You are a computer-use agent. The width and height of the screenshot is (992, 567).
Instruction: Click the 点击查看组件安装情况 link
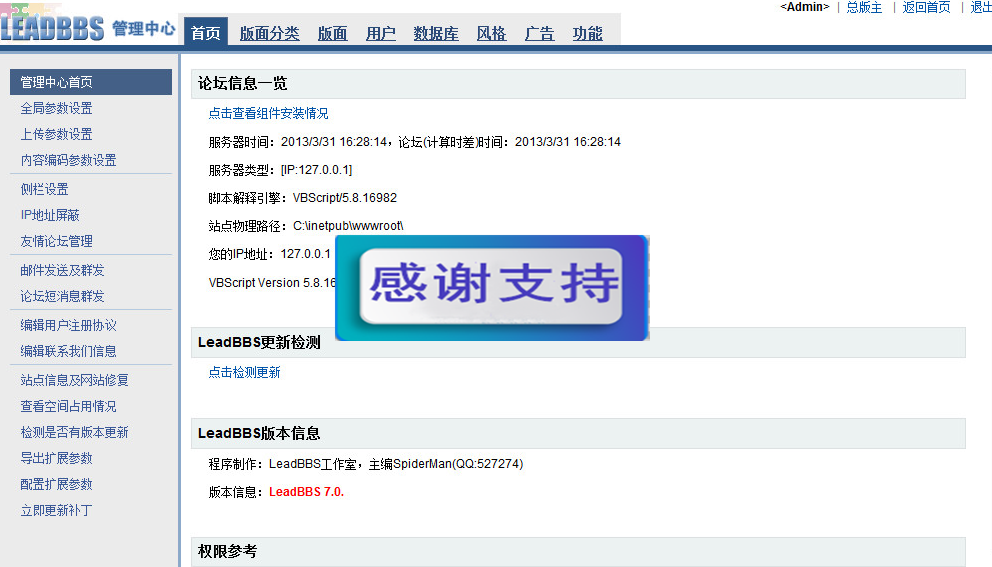[x=268, y=113]
